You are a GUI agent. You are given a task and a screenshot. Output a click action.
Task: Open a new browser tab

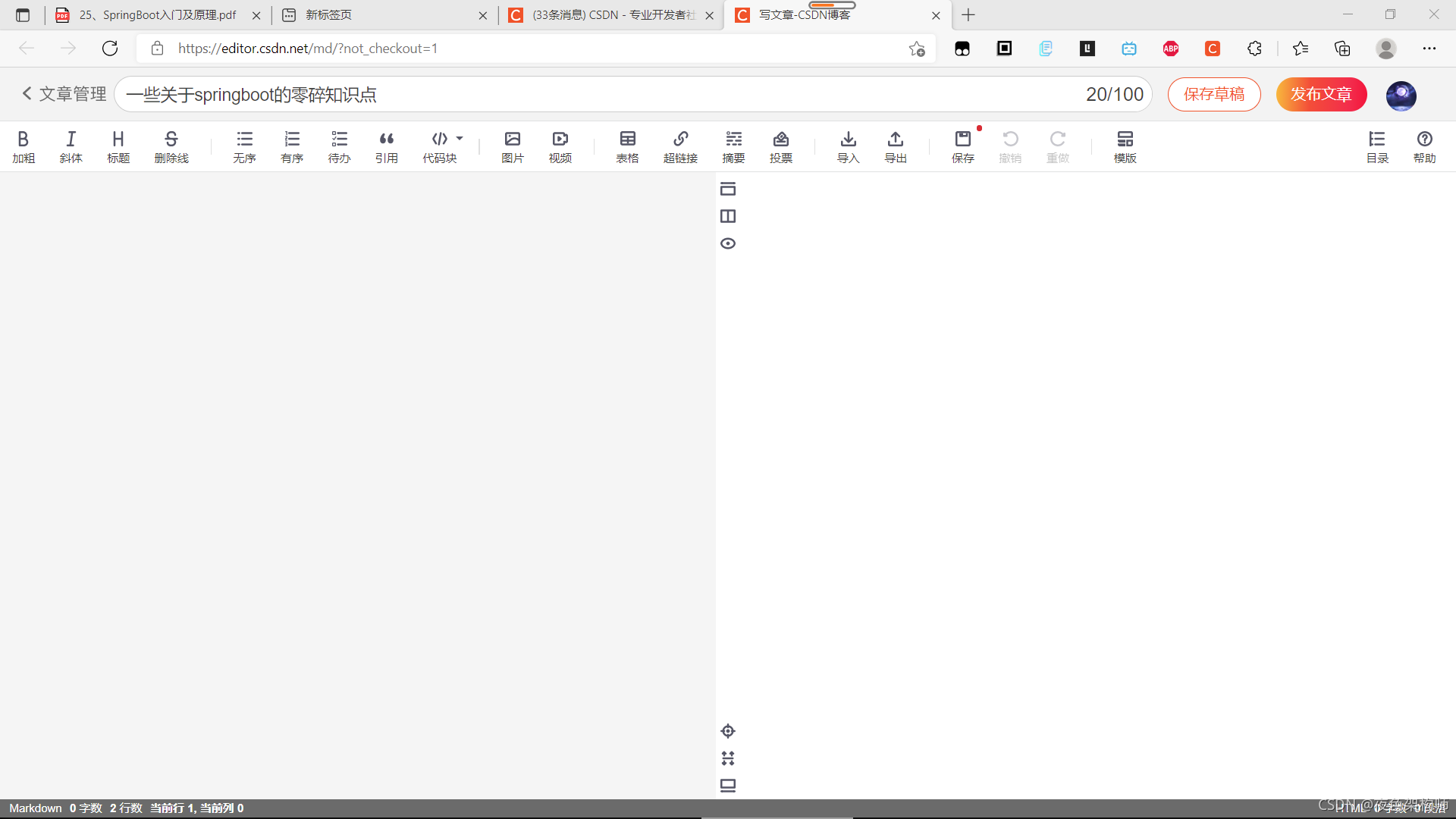(x=968, y=15)
